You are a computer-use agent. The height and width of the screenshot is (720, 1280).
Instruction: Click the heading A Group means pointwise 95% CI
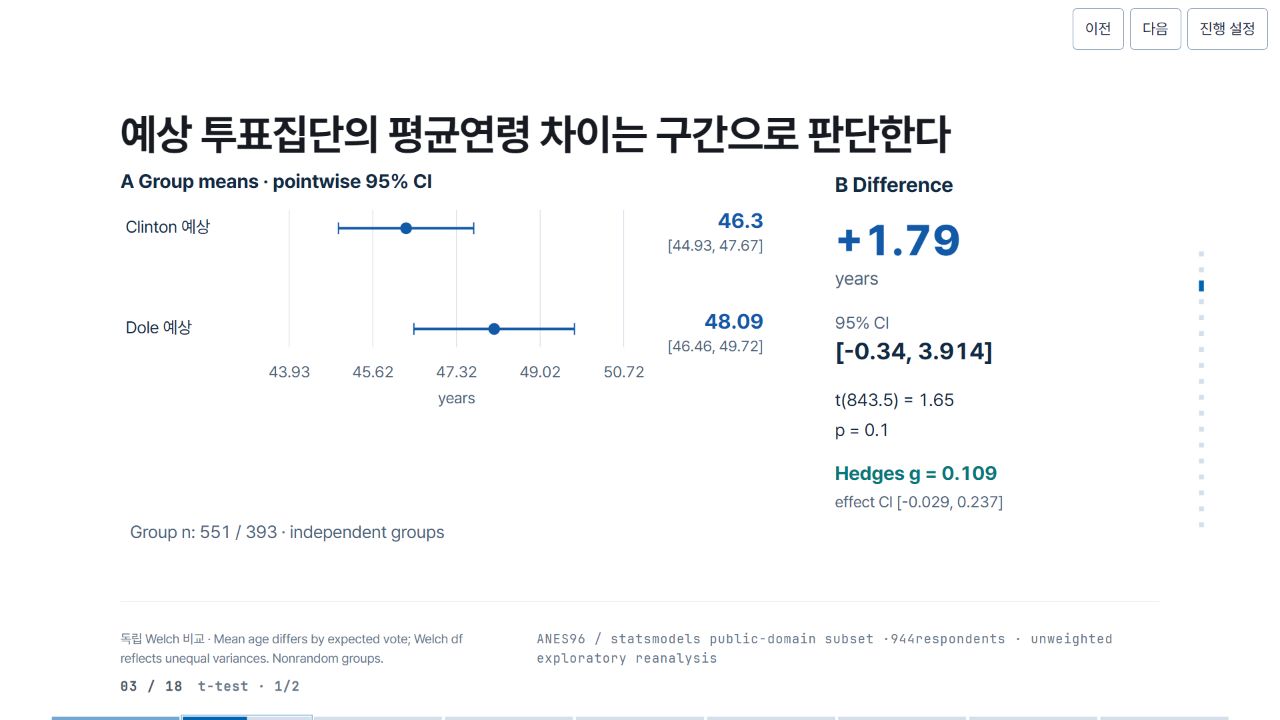[x=276, y=182]
